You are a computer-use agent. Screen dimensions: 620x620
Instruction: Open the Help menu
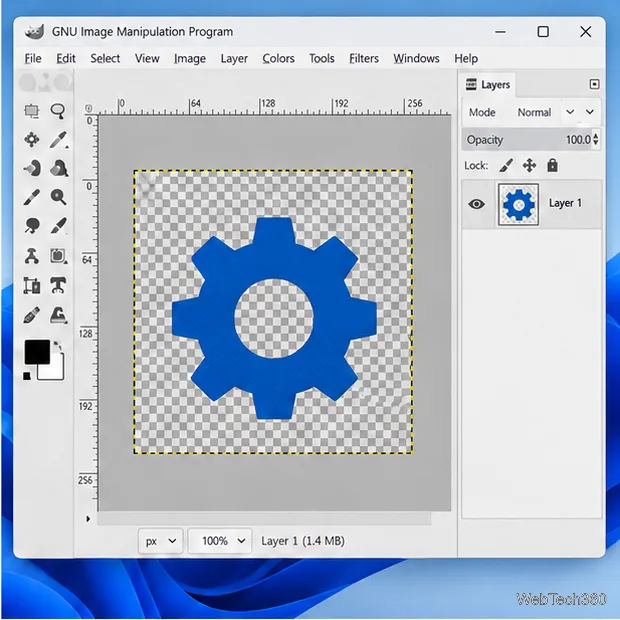tap(466, 59)
